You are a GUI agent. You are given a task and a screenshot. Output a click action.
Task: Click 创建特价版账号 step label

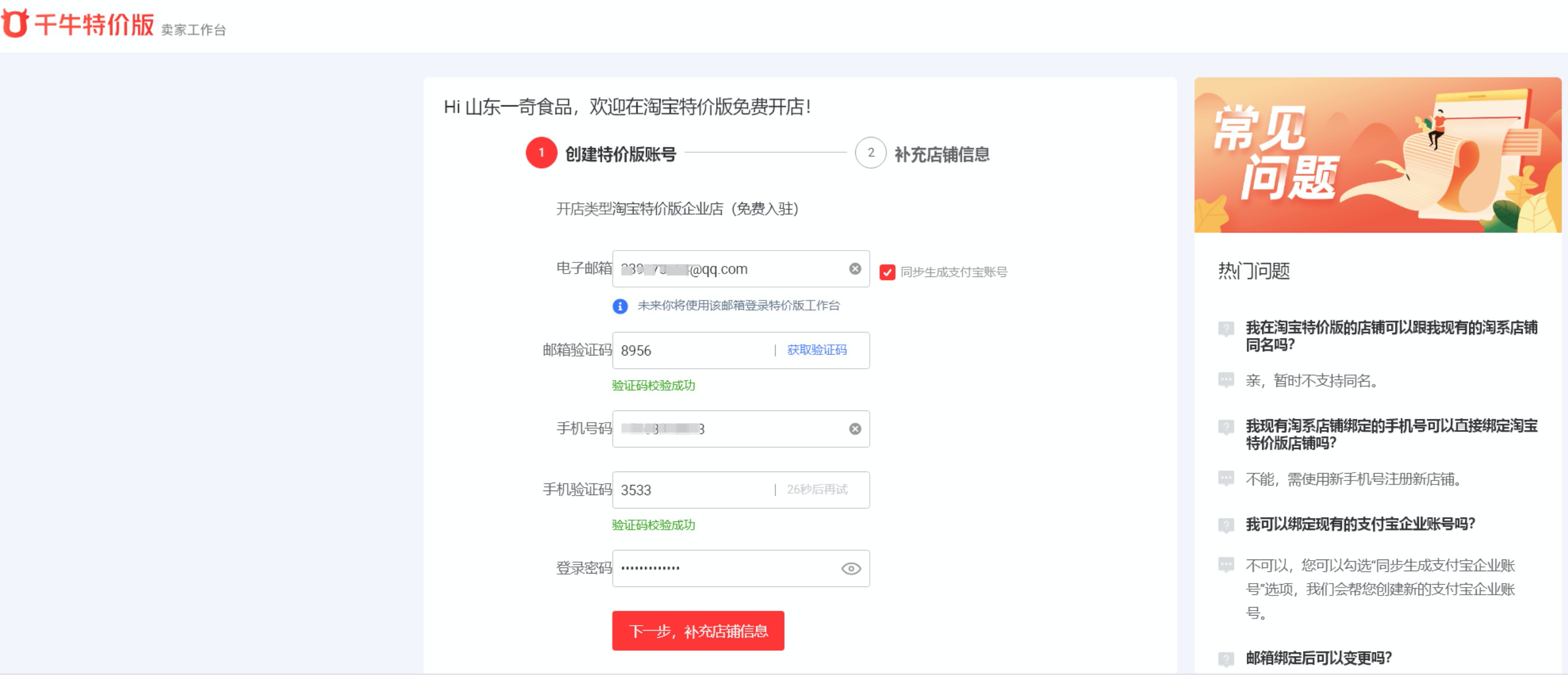tap(620, 154)
